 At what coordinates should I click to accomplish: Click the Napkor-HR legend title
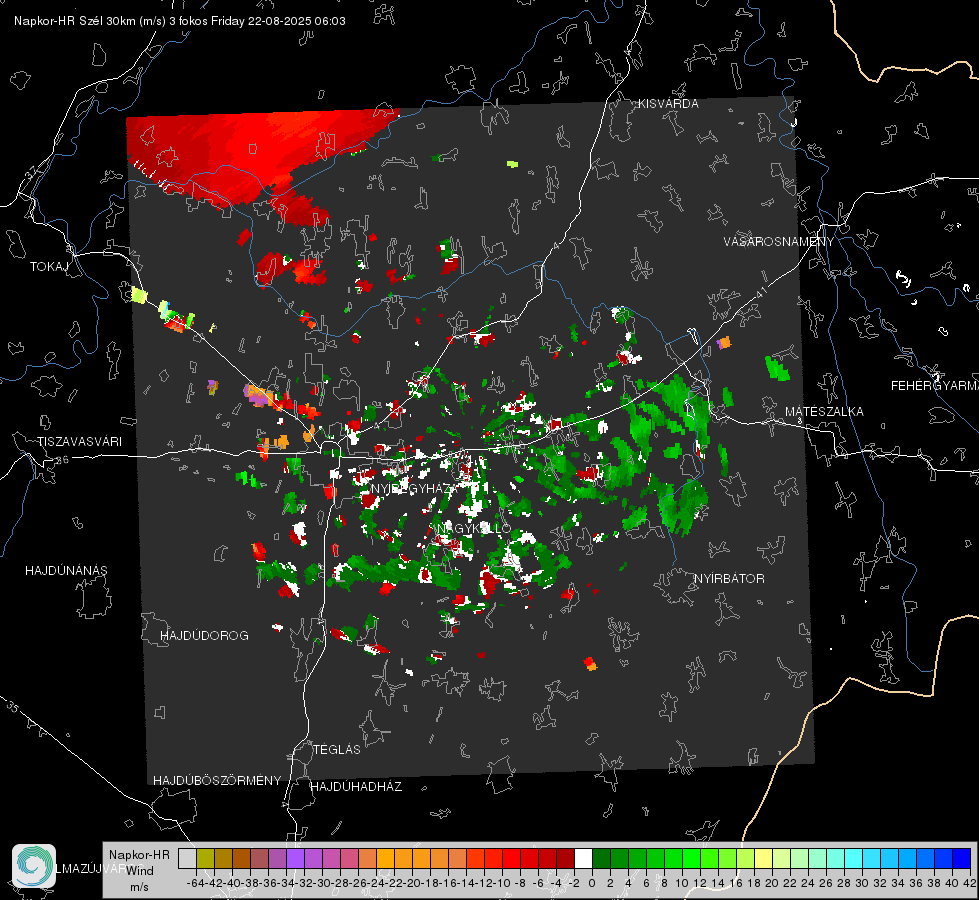click(139, 855)
